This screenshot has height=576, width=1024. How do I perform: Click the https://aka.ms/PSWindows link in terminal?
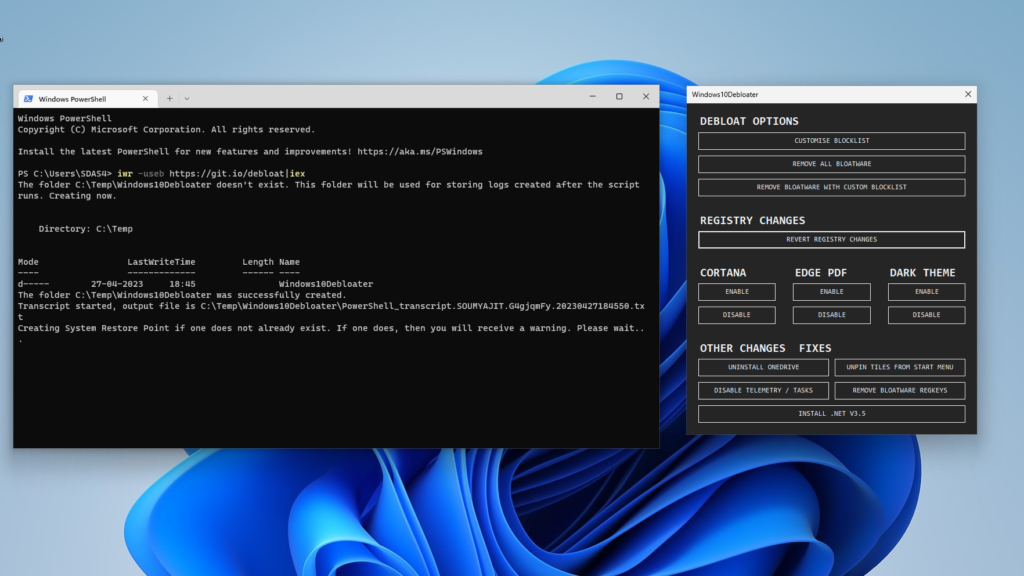click(x=420, y=152)
